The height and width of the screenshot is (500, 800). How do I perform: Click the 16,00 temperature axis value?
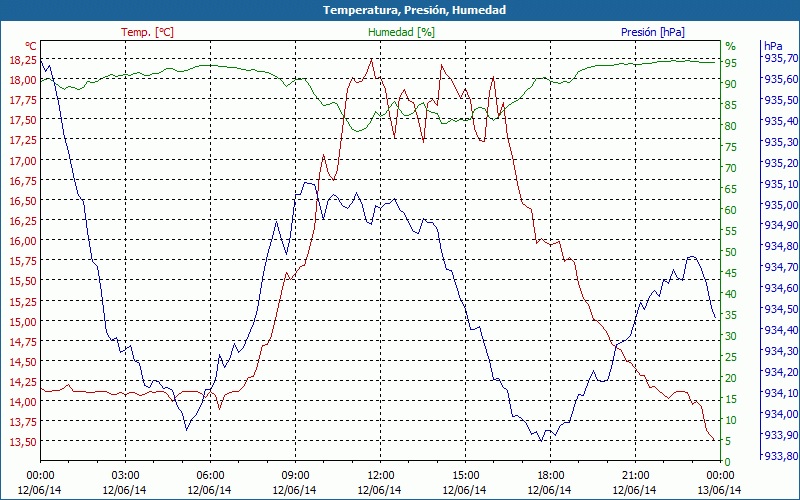point(23,241)
